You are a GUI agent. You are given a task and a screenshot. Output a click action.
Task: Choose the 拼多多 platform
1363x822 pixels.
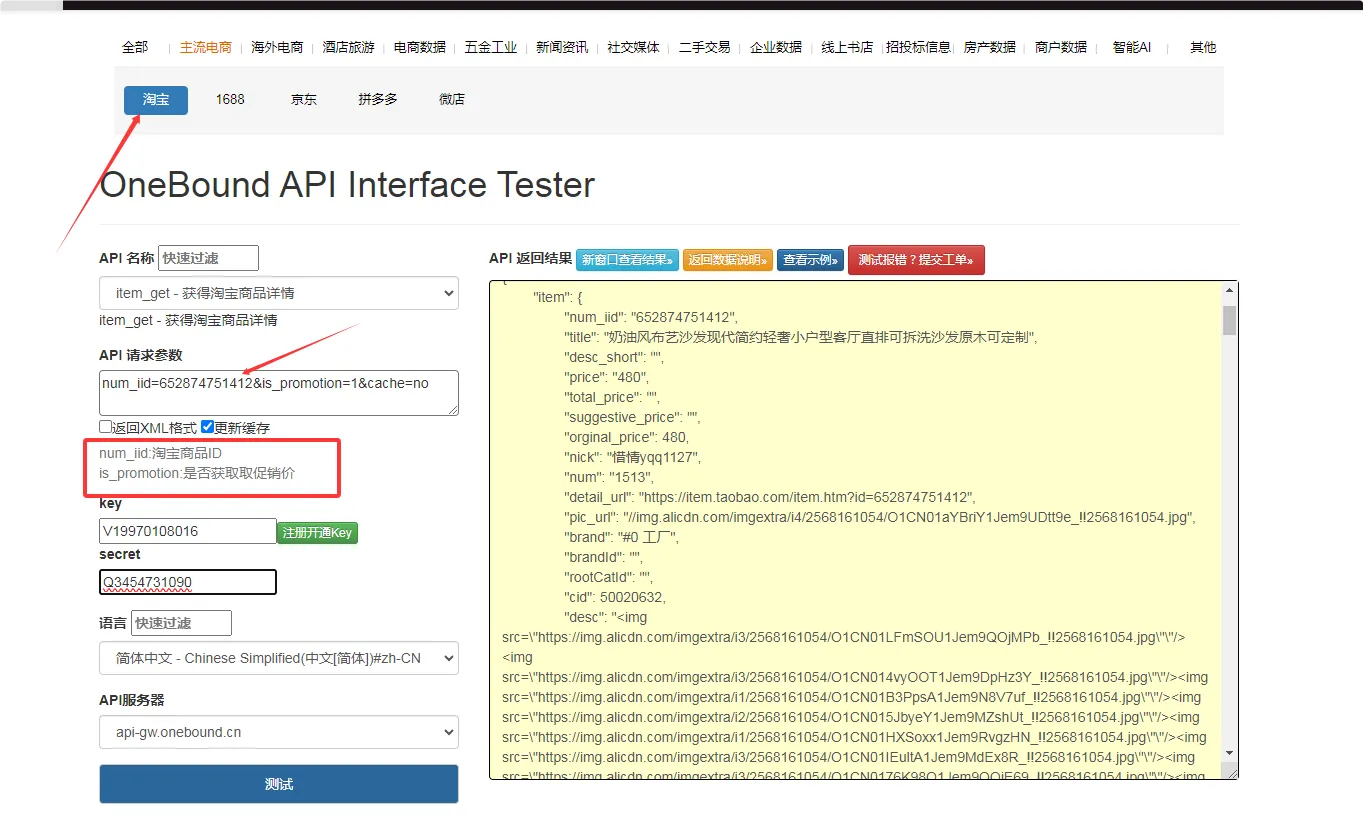[378, 100]
